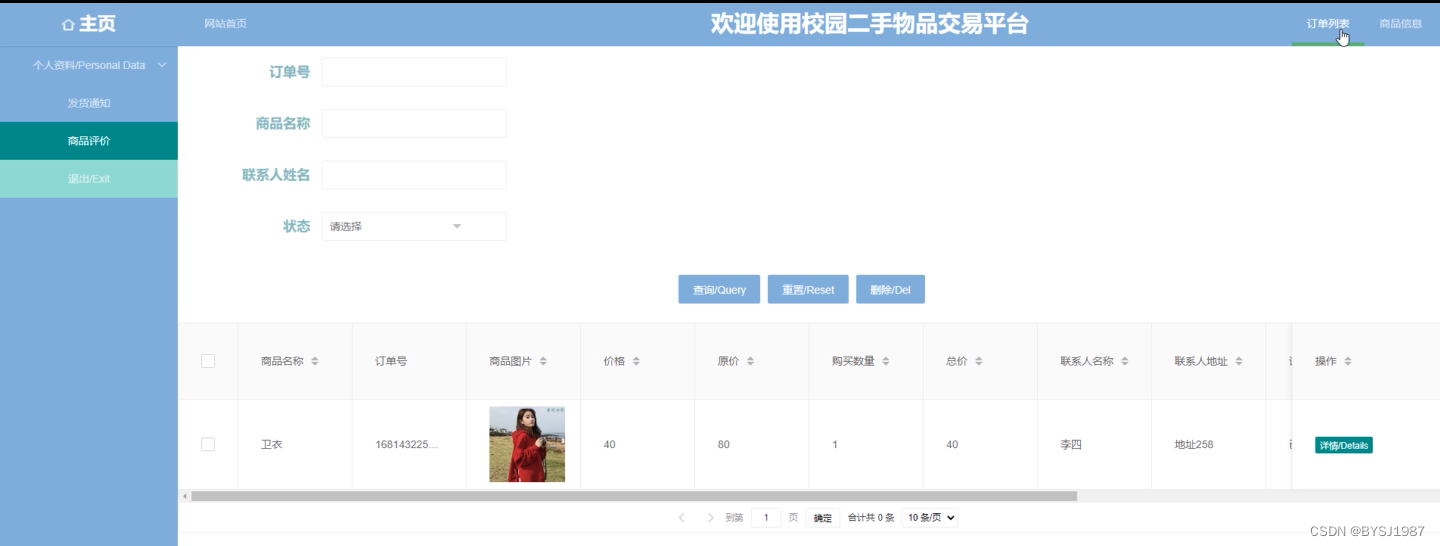This screenshot has width=1440, height=546.
Task: Sort by 操作 column arrows
Action: tap(1348, 361)
